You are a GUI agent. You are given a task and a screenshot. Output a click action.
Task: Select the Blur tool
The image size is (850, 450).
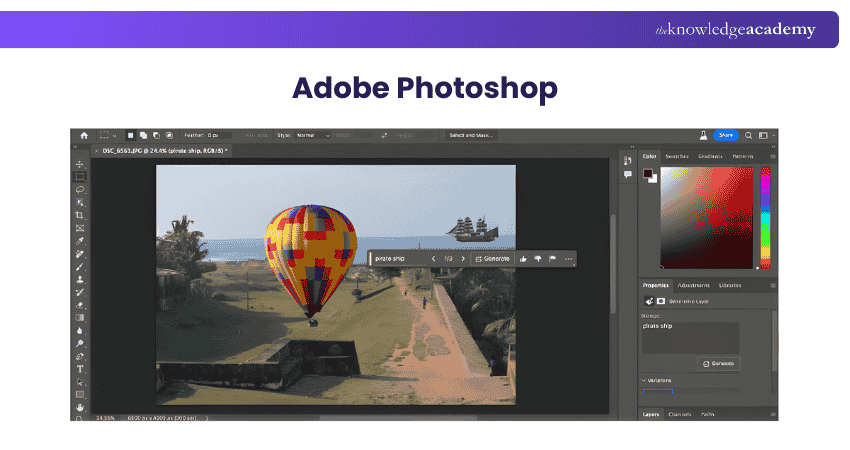click(80, 331)
